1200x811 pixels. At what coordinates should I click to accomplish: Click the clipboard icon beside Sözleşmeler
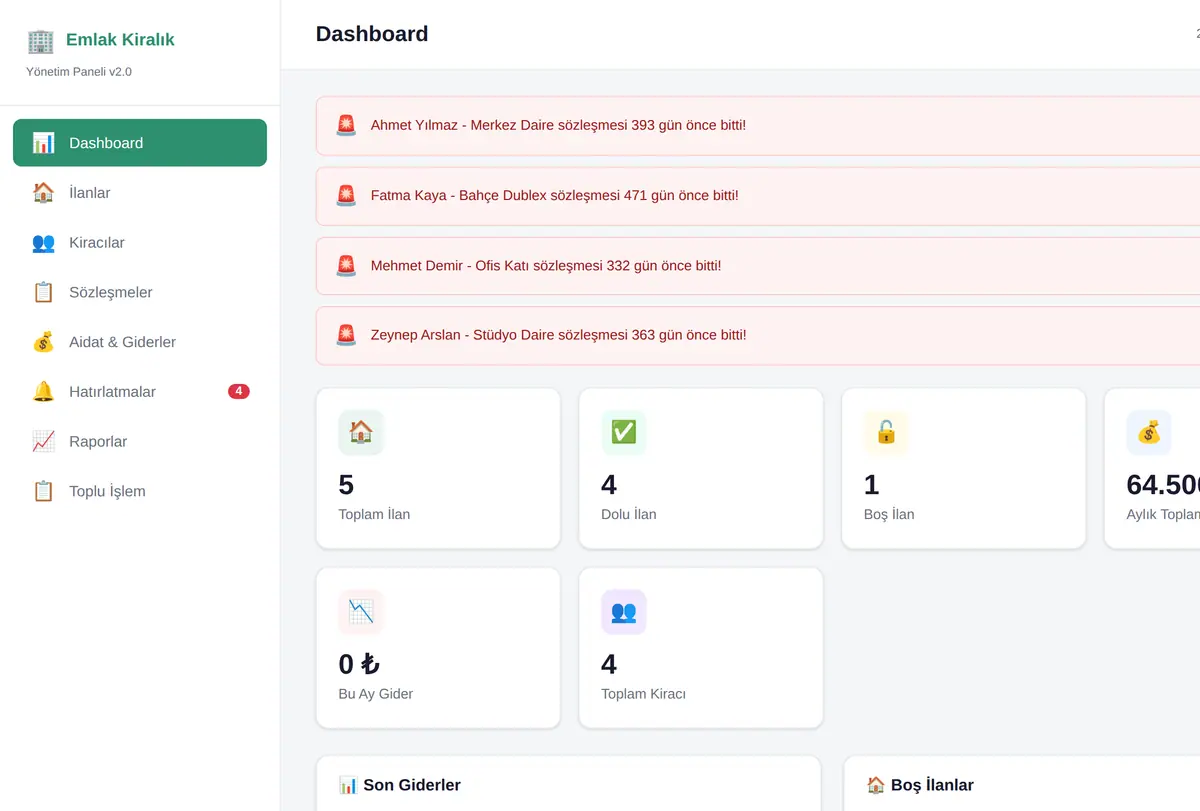click(43, 292)
